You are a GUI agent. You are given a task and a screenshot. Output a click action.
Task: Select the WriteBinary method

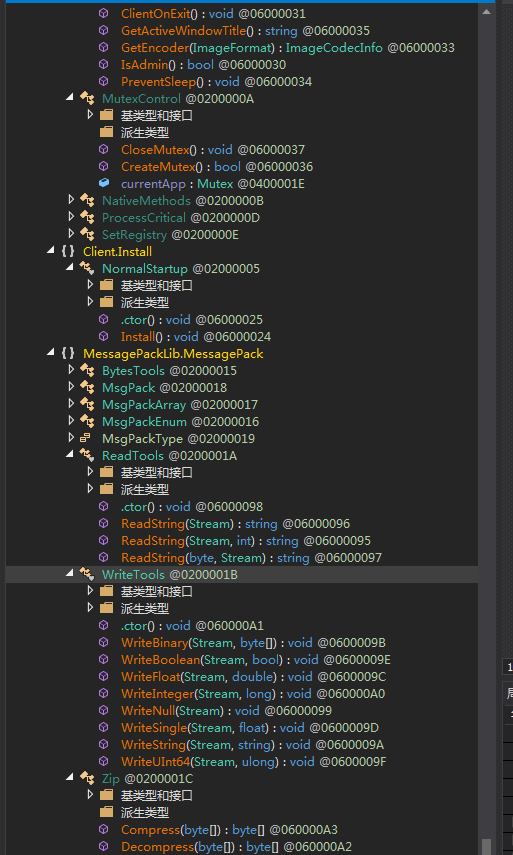[x=254, y=642]
